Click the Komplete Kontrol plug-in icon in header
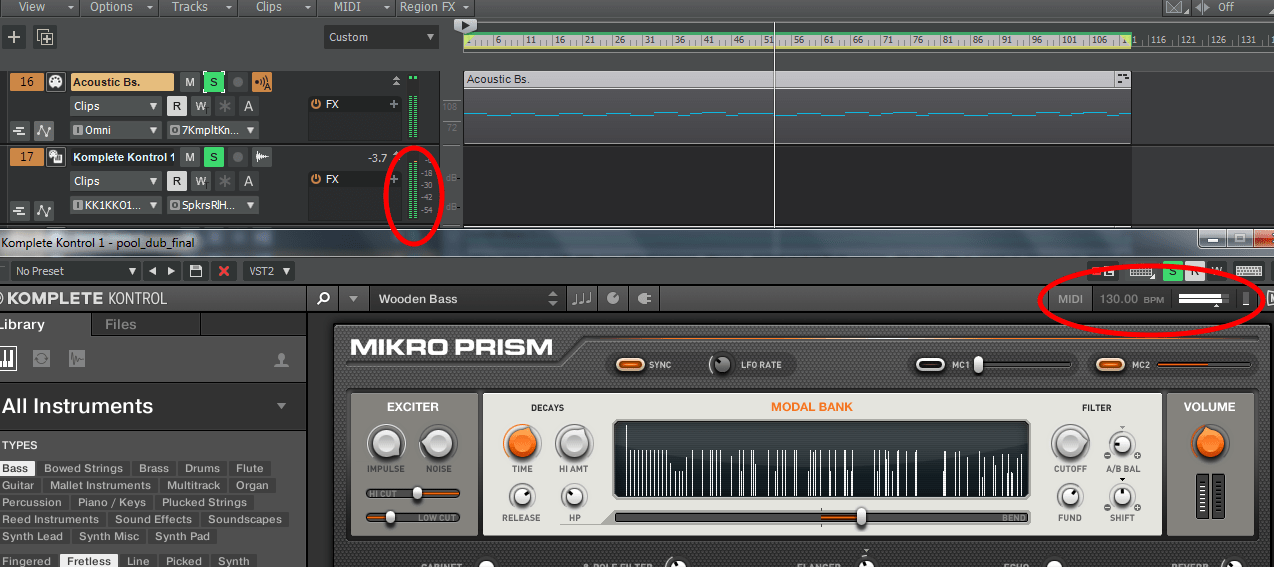1274x567 pixels. tap(645, 298)
